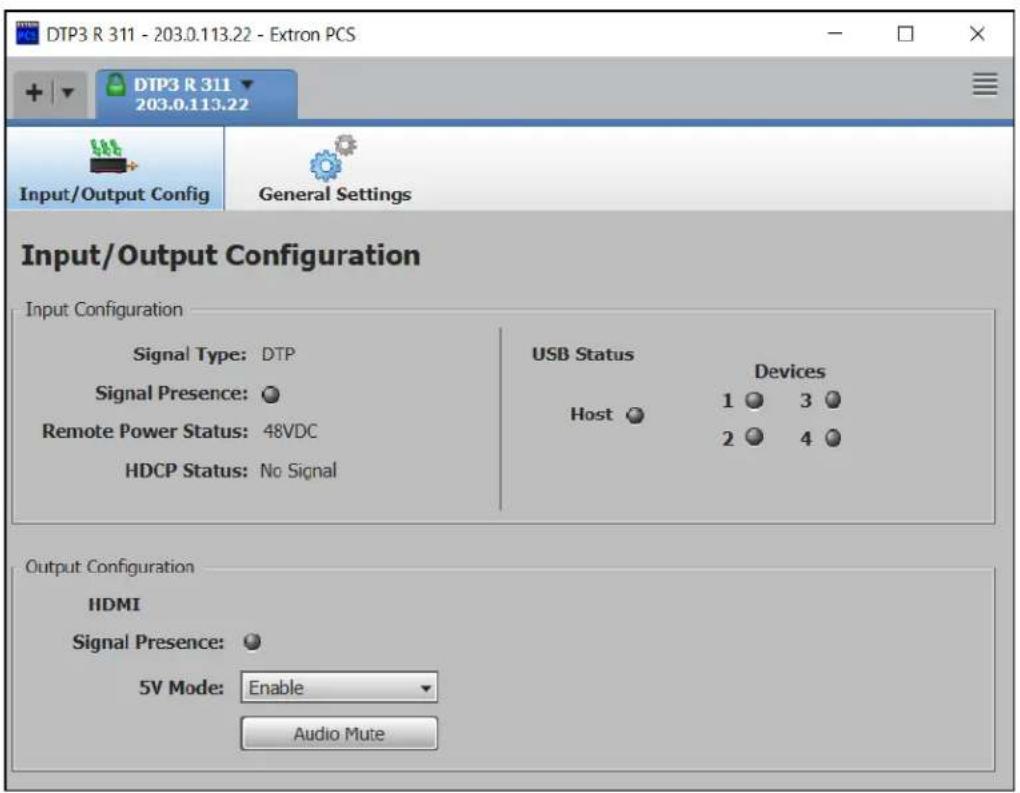
Task: Click the green lock icon on device tab
Action: [116, 85]
